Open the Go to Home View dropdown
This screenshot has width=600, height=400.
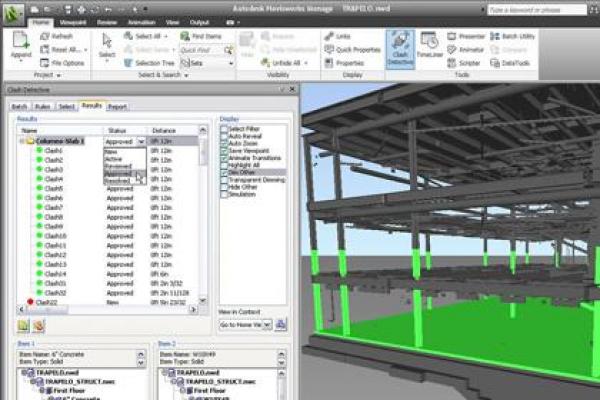click(245, 325)
